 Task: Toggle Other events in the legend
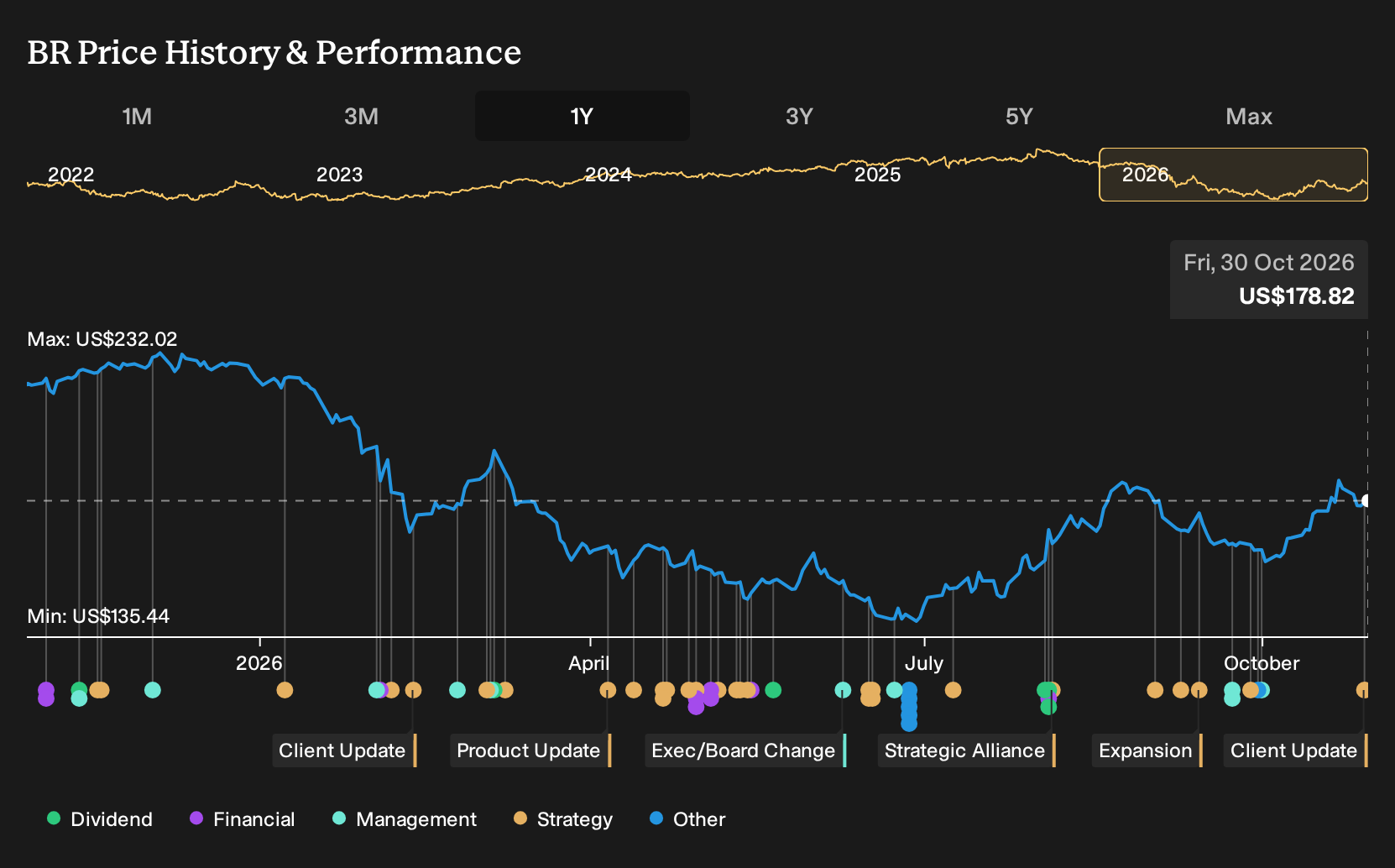point(687,819)
